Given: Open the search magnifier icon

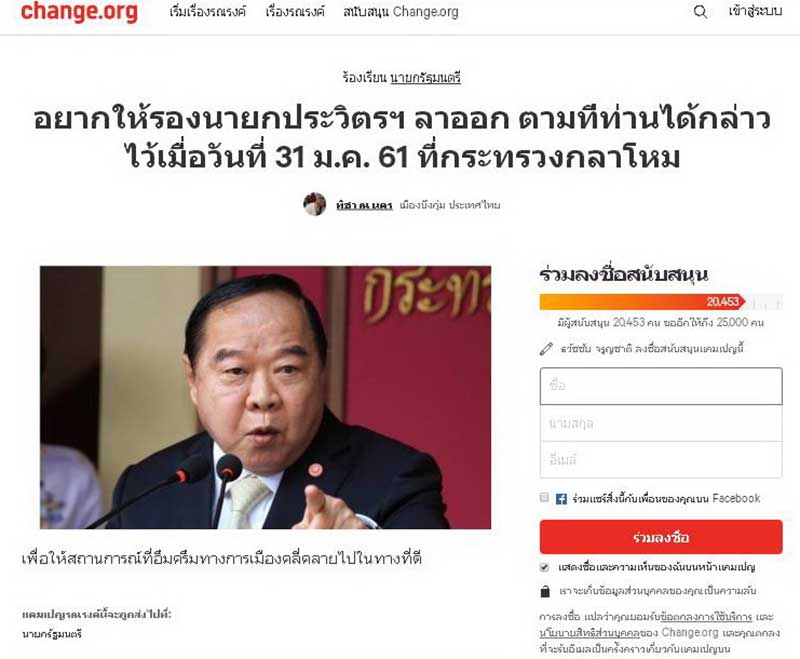Looking at the screenshot, I should [701, 12].
